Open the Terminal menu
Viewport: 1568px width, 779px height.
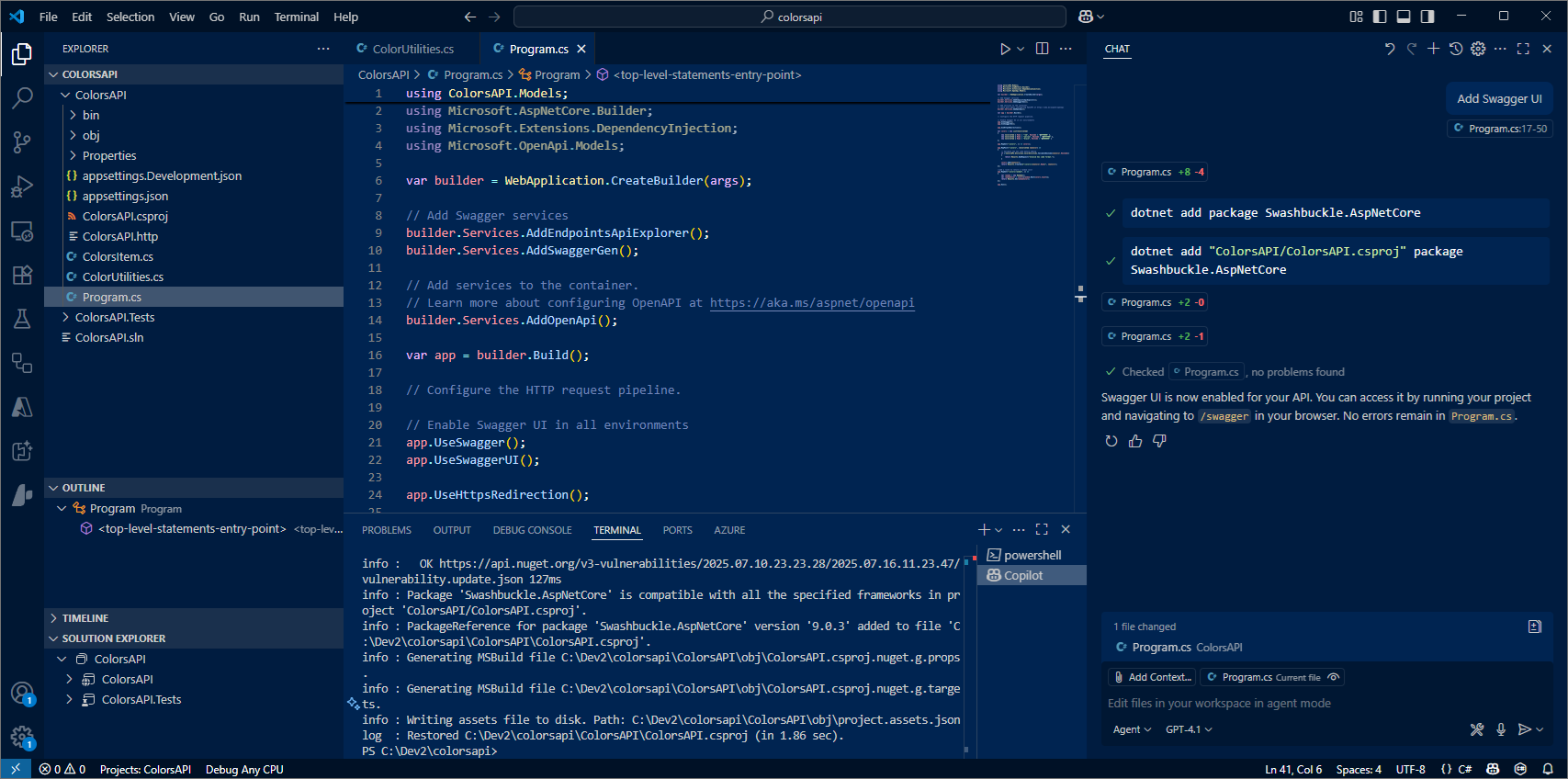click(296, 17)
